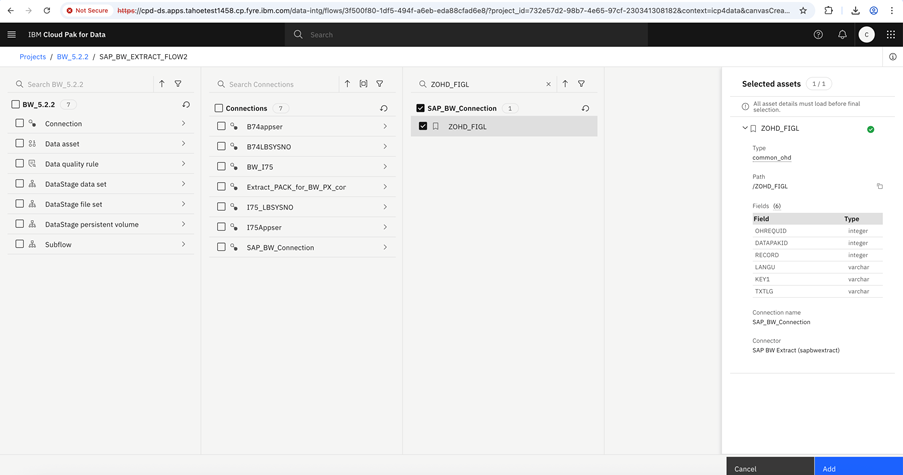The width and height of the screenshot is (903, 475).
Task: Collapse the ZOHD_FIGL details chevron
Action: pyautogui.click(x=745, y=128)
